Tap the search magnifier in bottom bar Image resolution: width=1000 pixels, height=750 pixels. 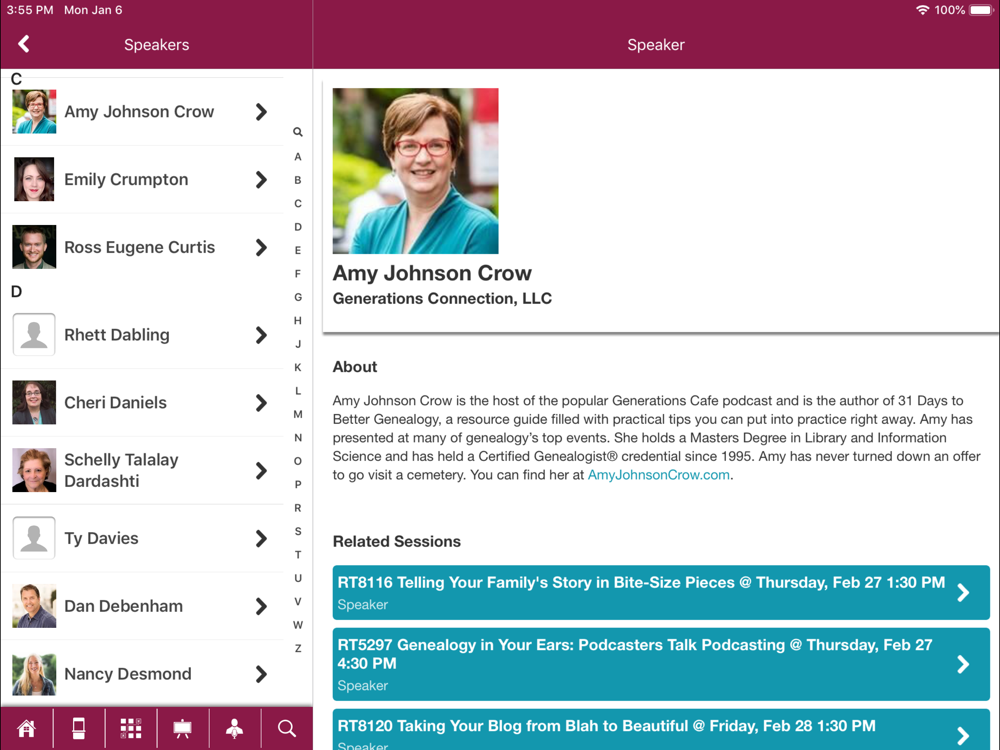point(286,728)
